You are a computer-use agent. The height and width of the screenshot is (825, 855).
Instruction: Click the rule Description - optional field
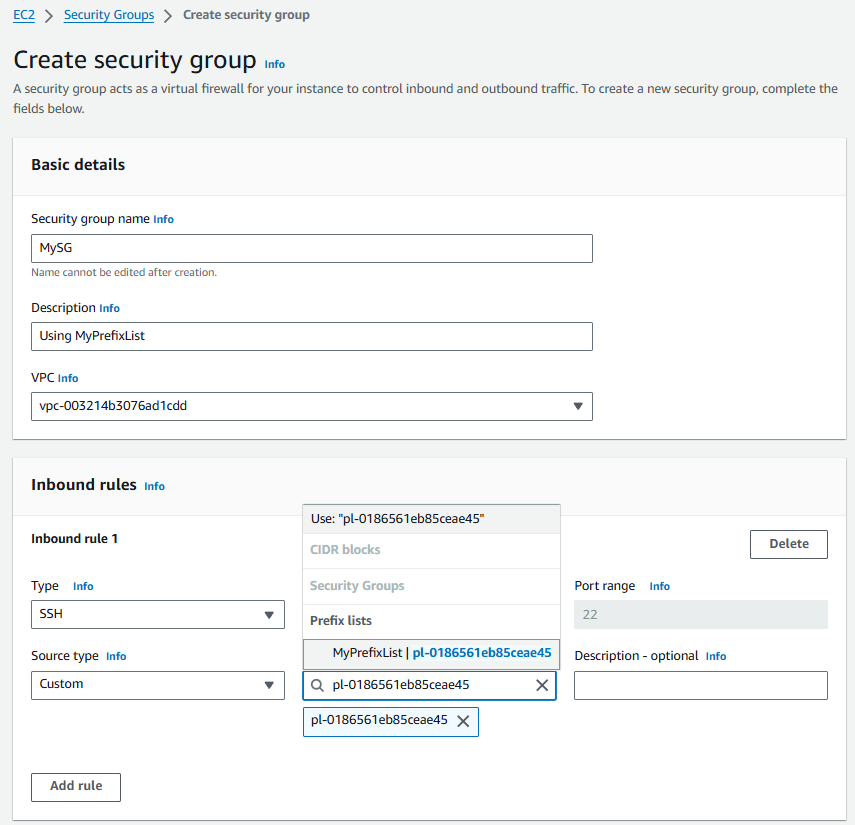(700, 685)
